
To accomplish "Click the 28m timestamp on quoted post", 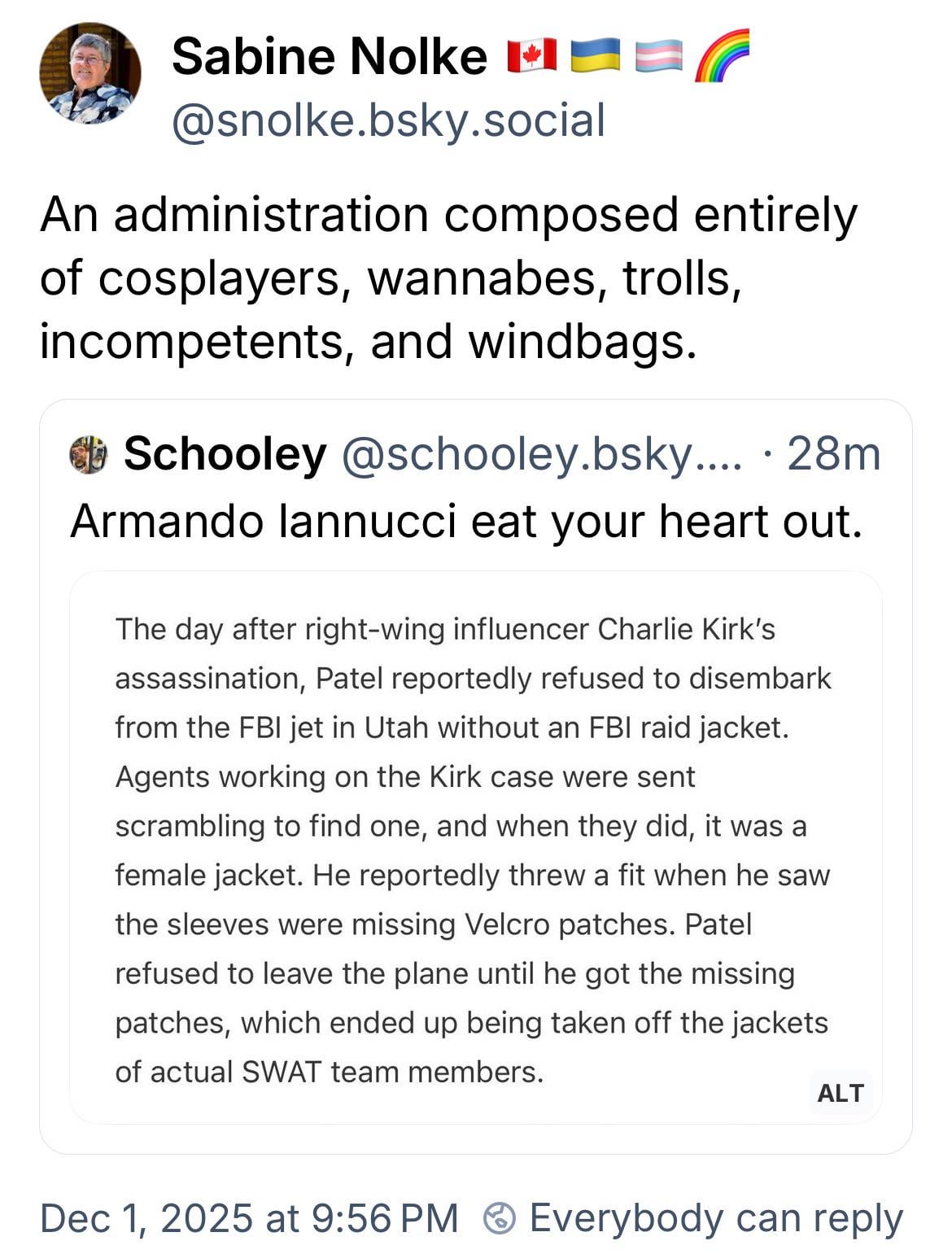I will pyautogui.click(x=834, y=453).
